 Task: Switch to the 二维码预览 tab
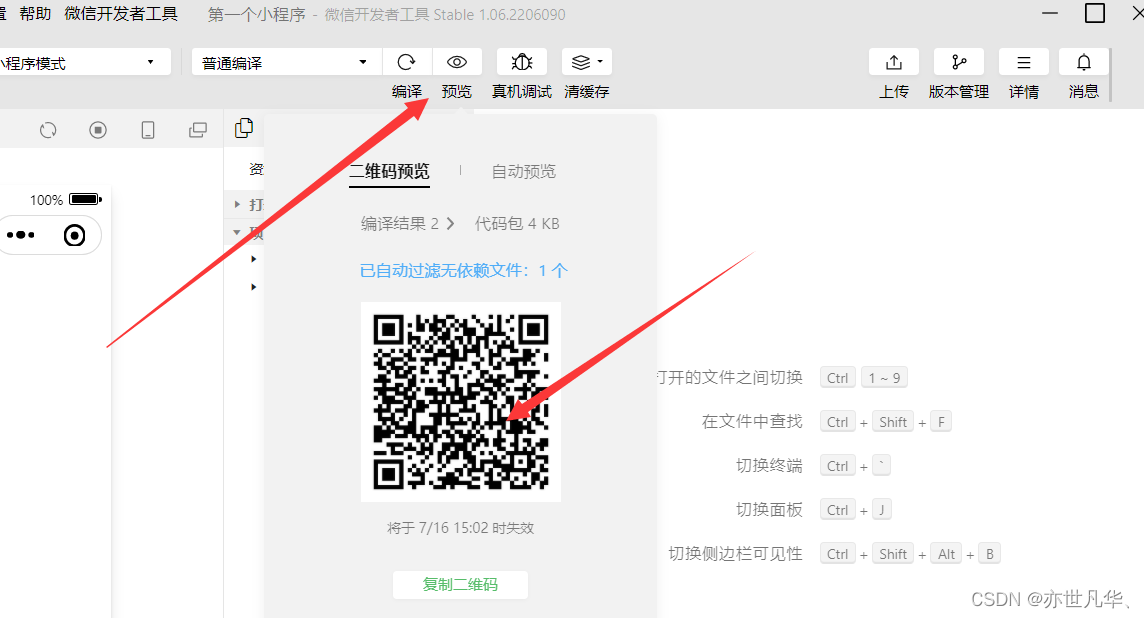coord(390,171)
